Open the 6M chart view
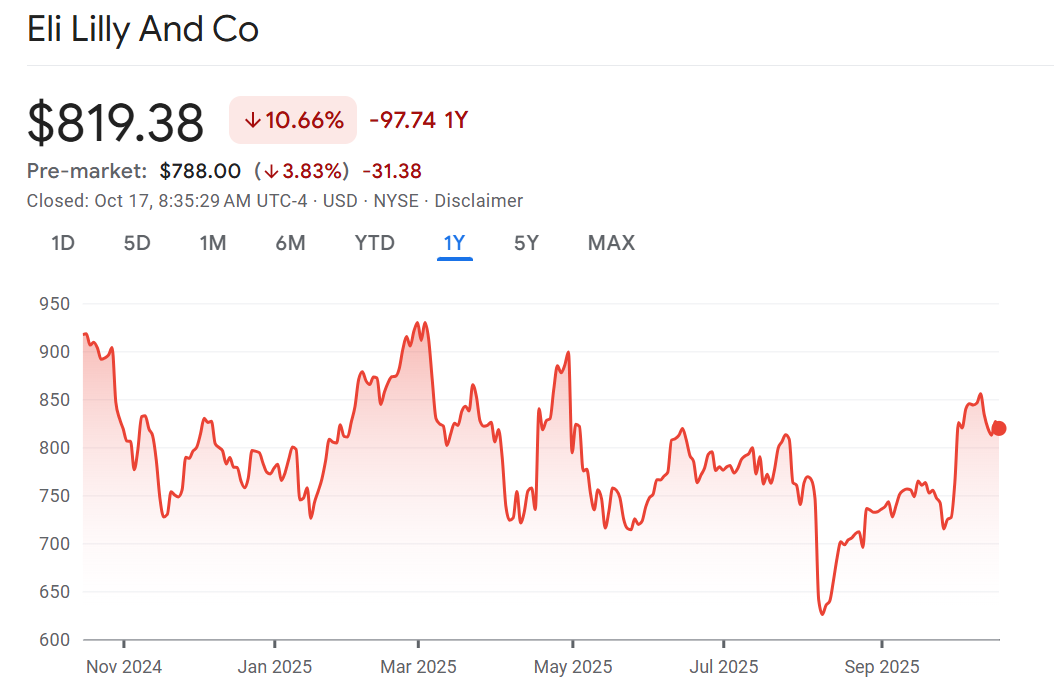The width and height of the screenshot is (1054, 694). tap(290, 243)
